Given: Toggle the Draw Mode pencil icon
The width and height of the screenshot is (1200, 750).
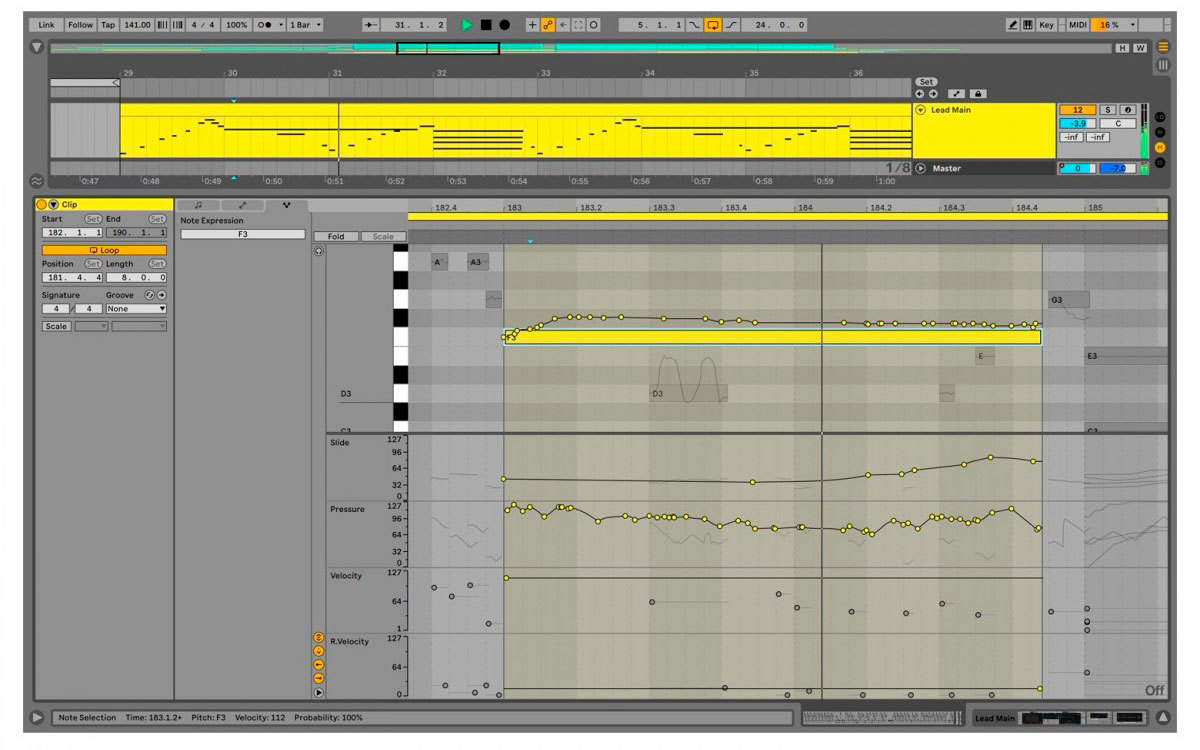Looking at the screenshot, I should (x=1012, y=25).
